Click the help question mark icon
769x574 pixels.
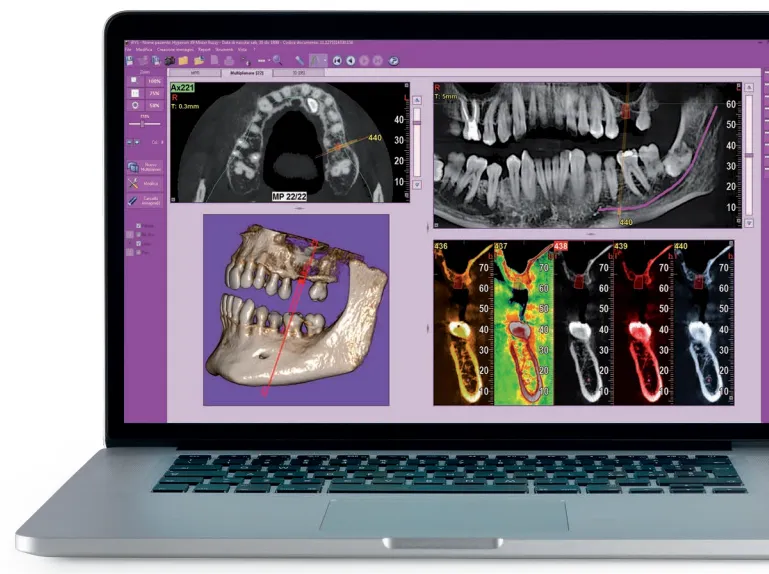tap(394, 61)
